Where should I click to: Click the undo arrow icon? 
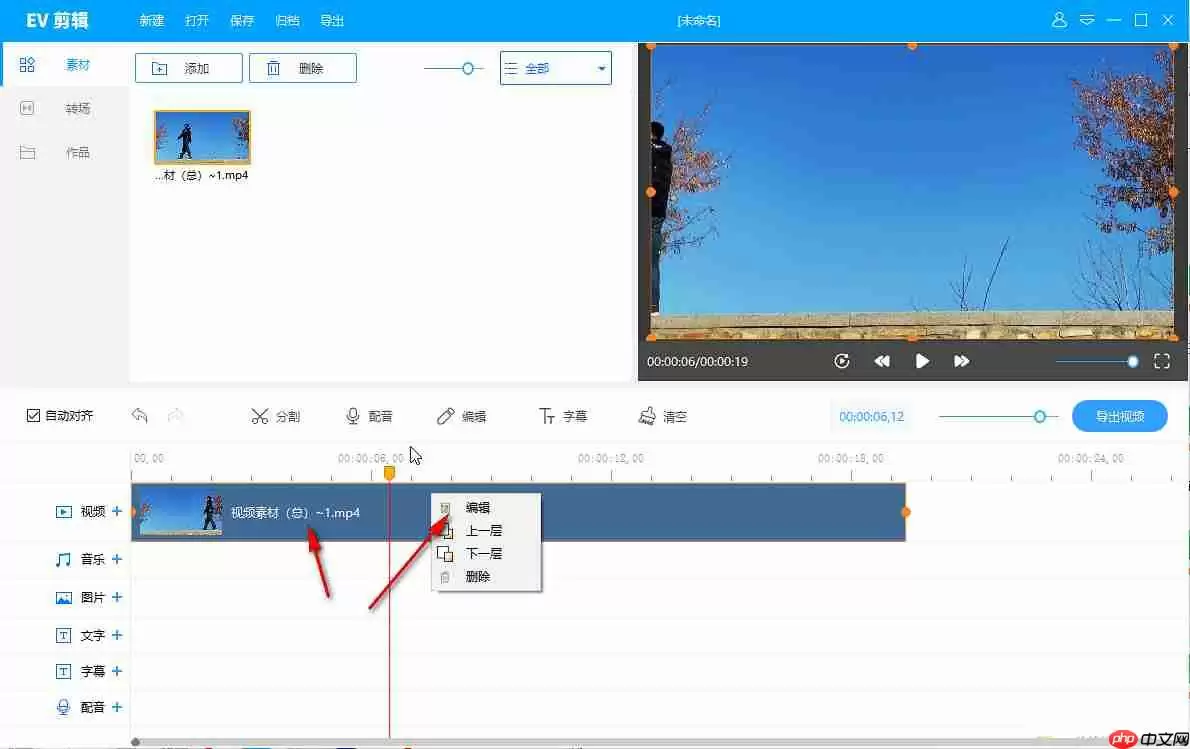tap(139, 415)
